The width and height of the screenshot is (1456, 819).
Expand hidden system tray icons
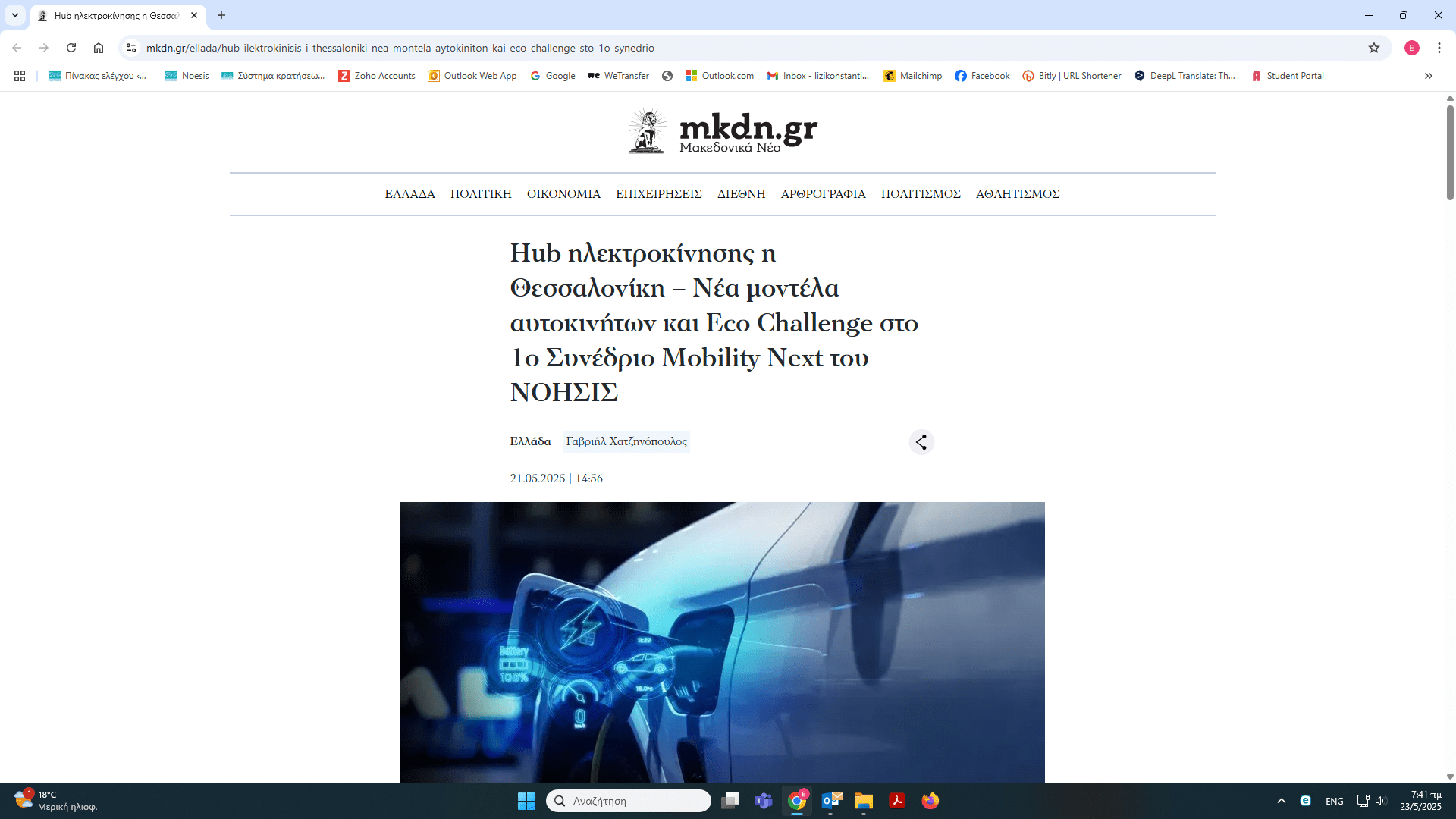[x=1282, y=801]
